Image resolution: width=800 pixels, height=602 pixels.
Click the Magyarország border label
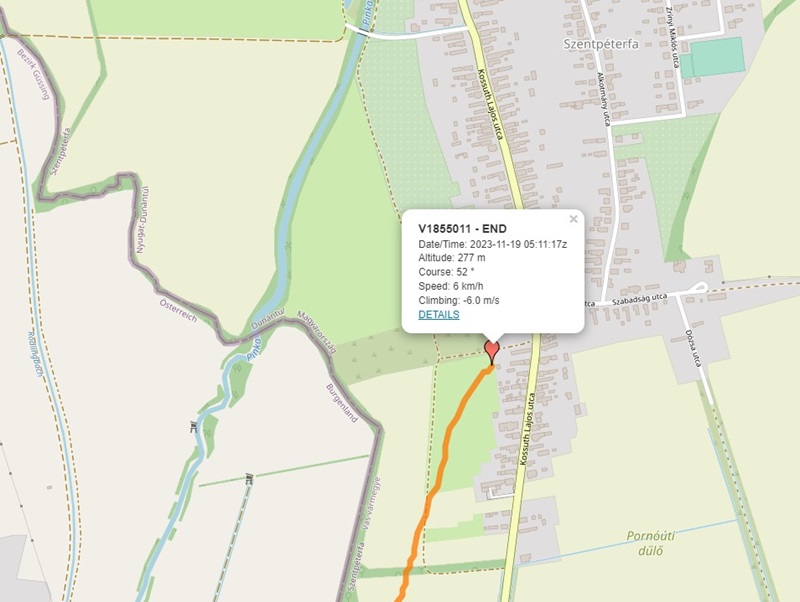click(x=316, y=332)
